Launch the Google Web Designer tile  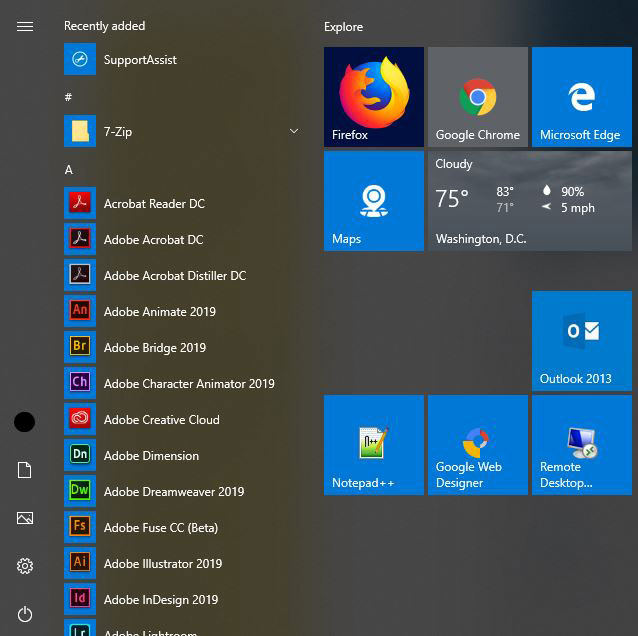point(478,445)
